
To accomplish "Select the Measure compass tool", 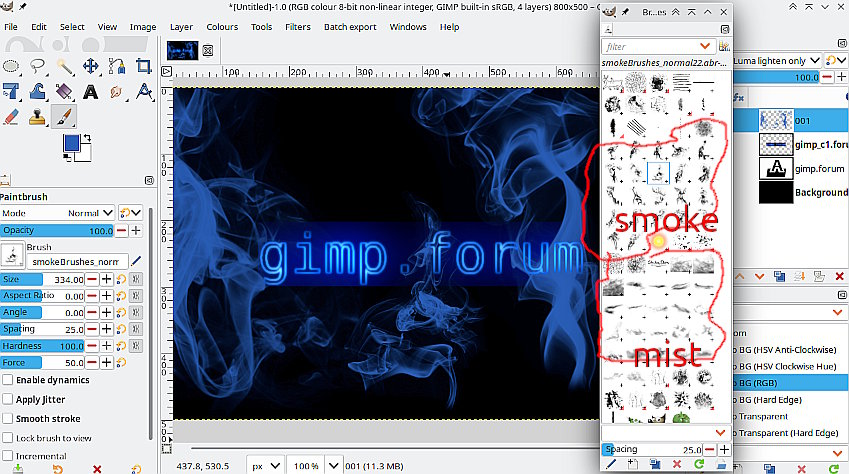I will pyautogui.click(x=143, y=92).
